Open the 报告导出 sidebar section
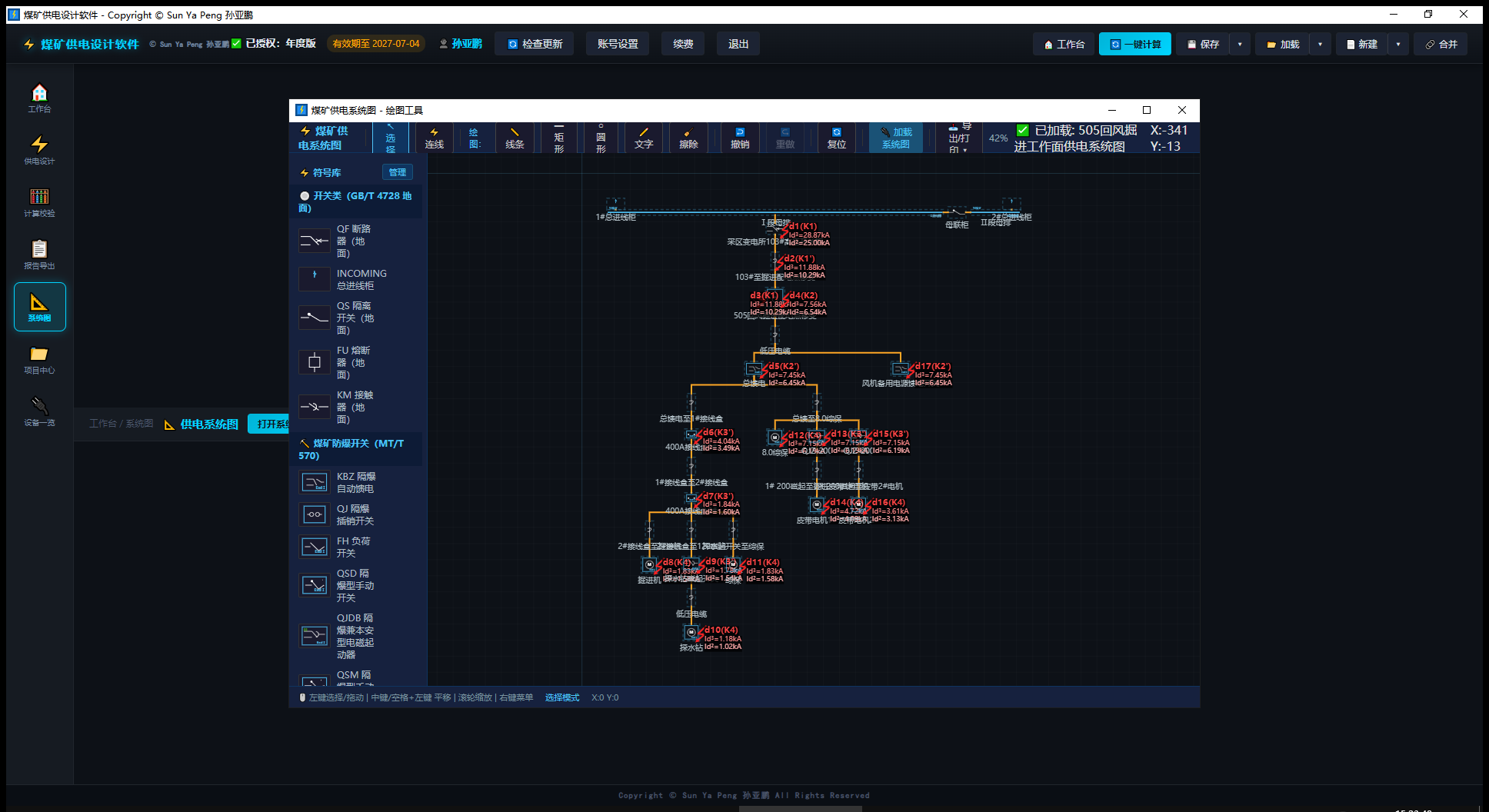The image size is (1489, 812). 39,255
